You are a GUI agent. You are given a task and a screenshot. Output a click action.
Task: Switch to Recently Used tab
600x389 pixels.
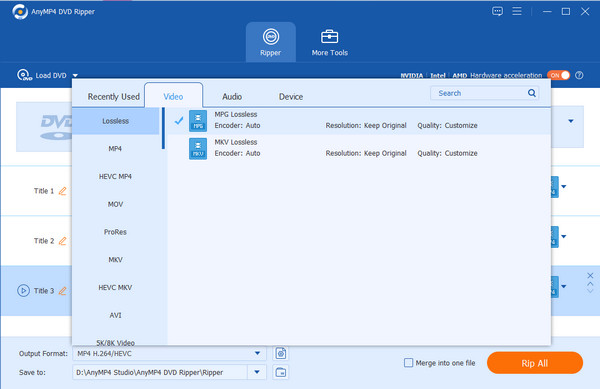click(113, 96)
